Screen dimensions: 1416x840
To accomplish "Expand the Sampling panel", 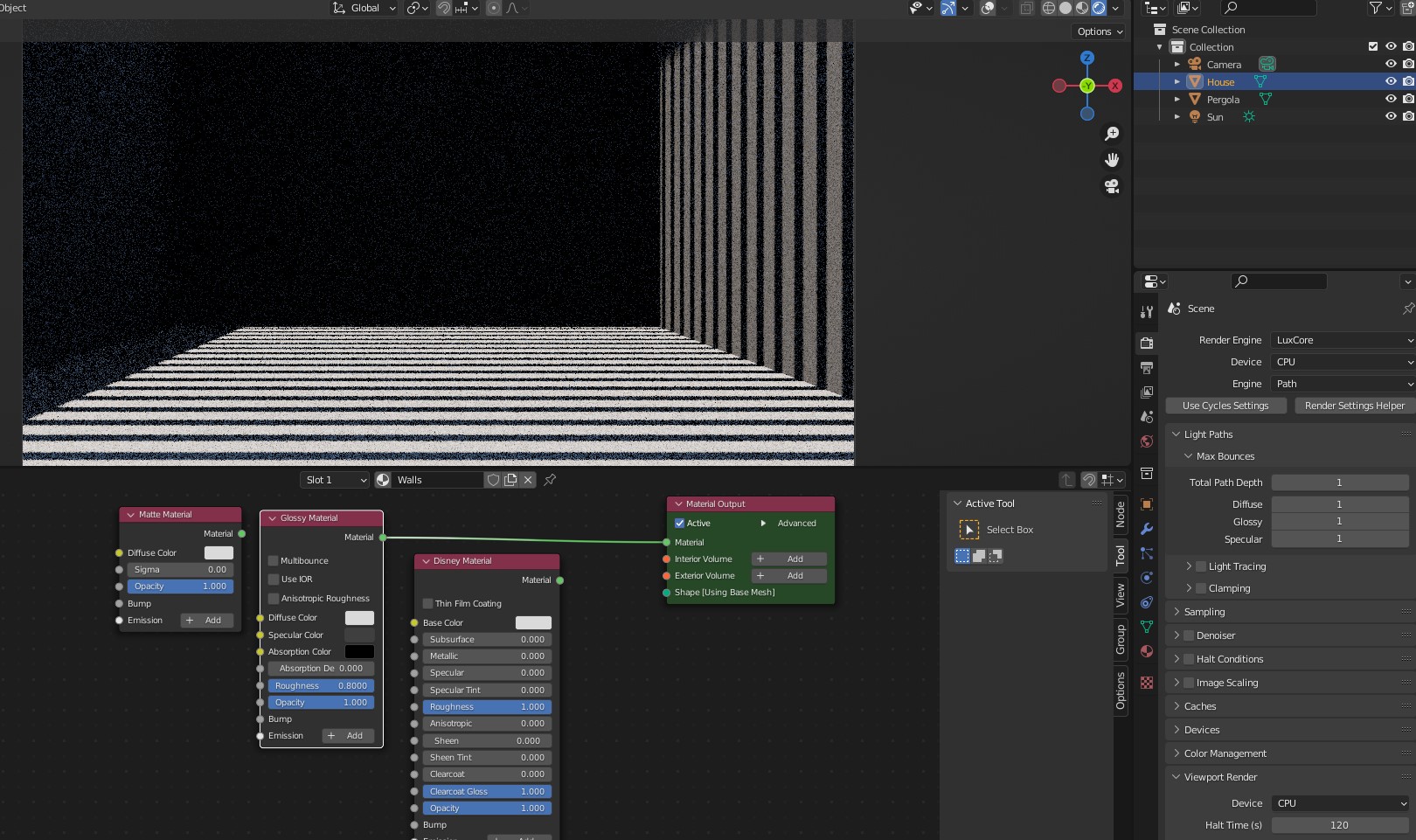I will pyautogui.click(x=1204, y=612).
